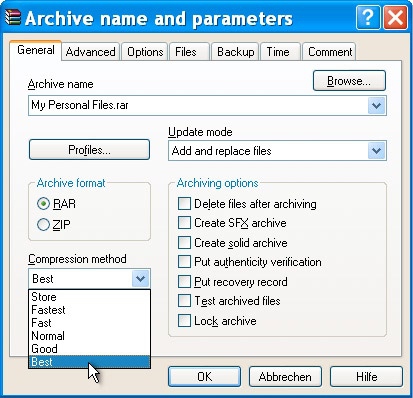
Task: Open the Profiles... button
Action: 89,150
